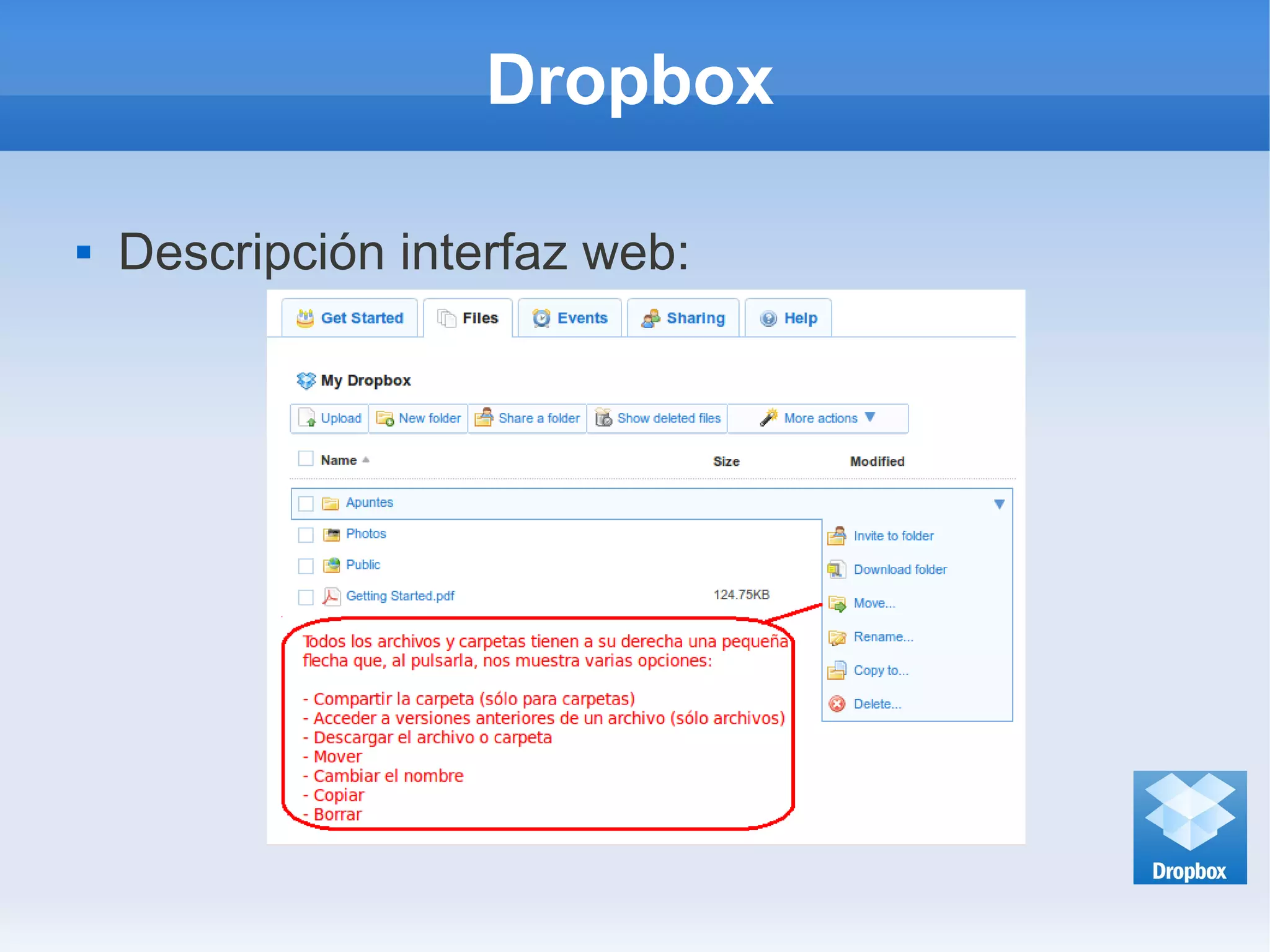Choose Download folder from the menu
Viewport: 1270px width, 952px height.
(900, 569)
